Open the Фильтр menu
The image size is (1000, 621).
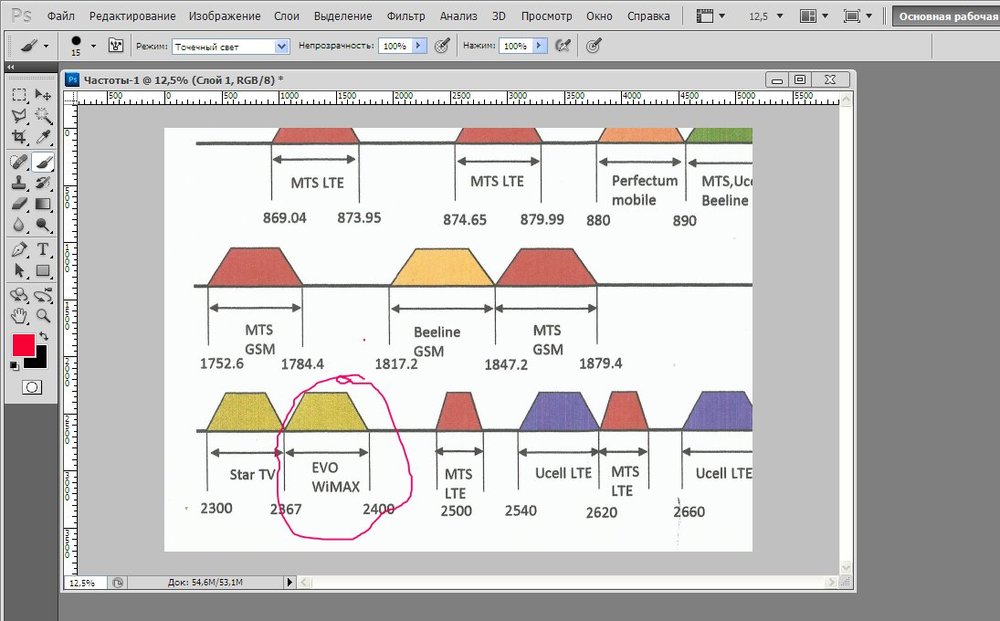pos(404,17)
